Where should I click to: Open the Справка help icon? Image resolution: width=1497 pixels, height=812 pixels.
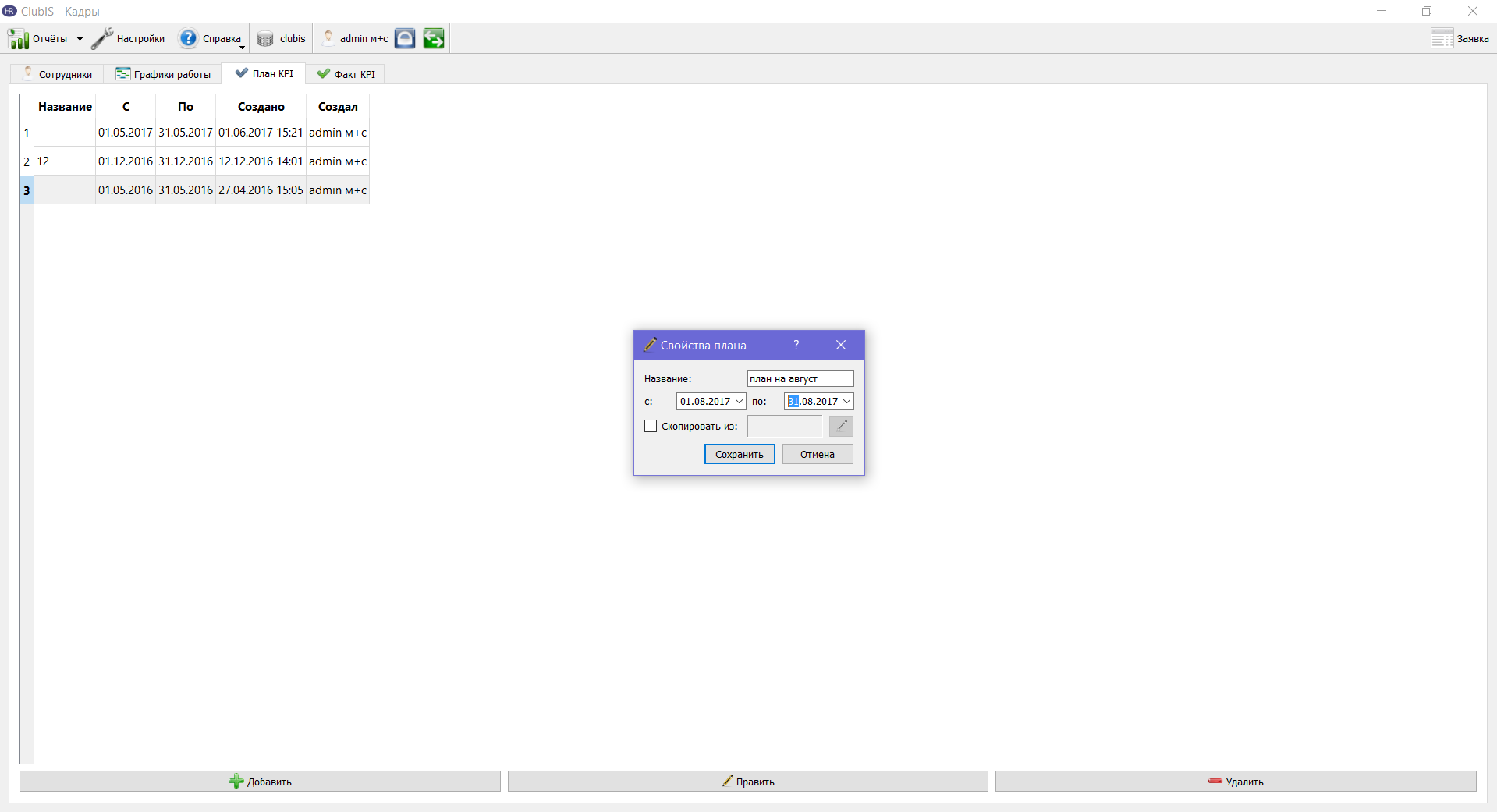pyautogui.click(x=188, y=38)
